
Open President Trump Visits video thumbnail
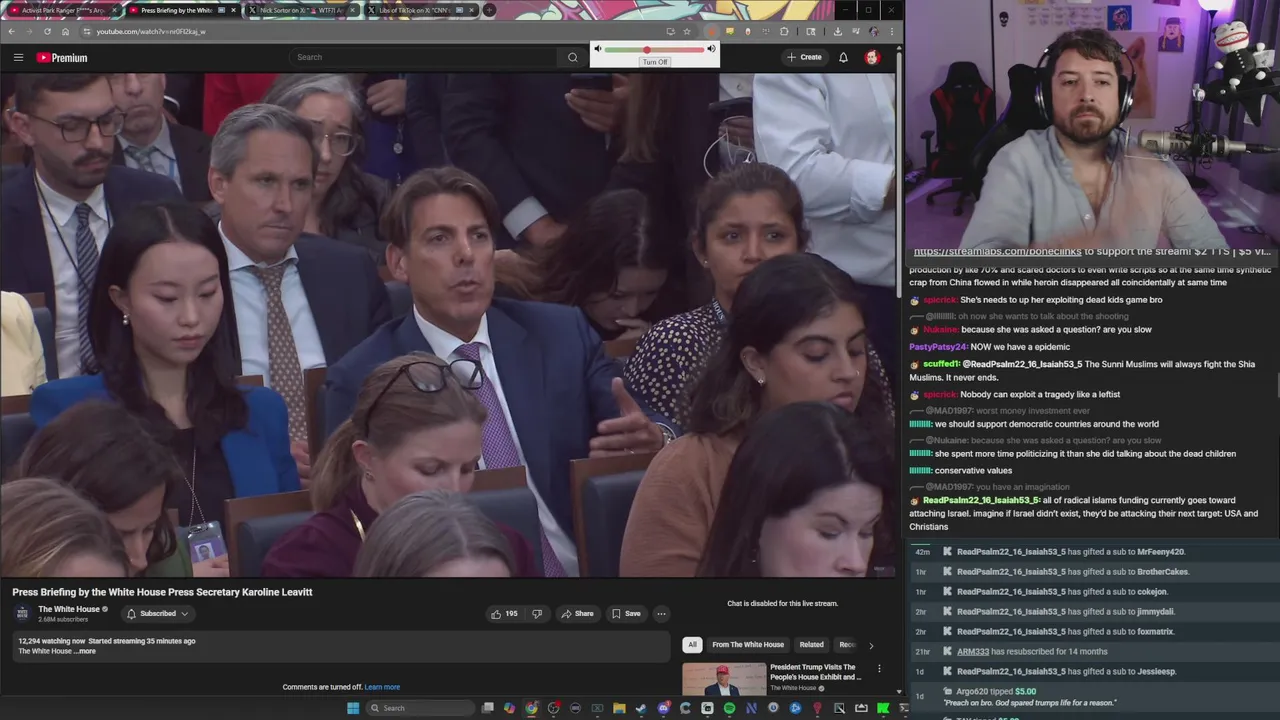click(724, 679)
